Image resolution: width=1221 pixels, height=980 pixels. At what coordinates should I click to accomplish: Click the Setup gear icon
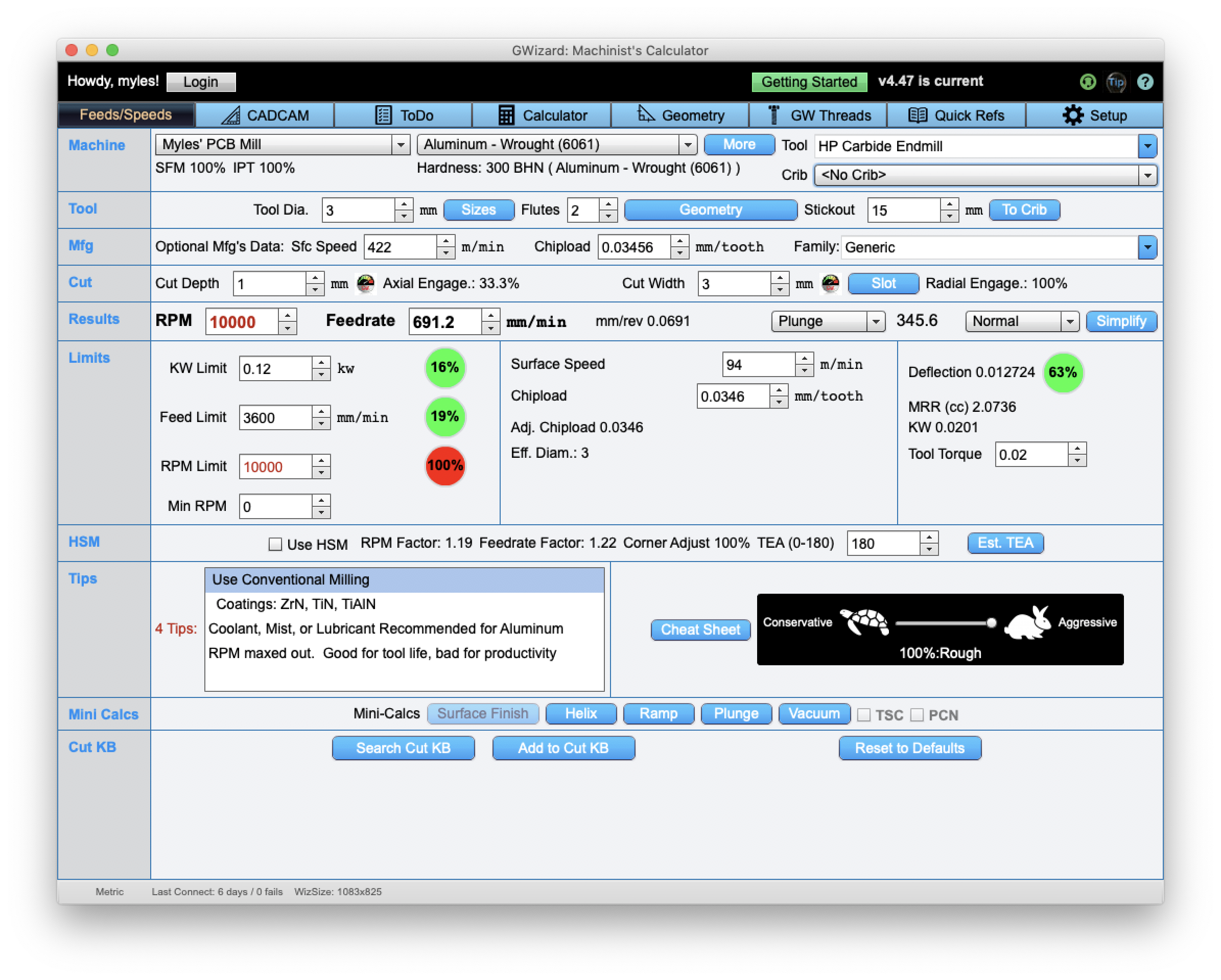[x=1073, y=115]
